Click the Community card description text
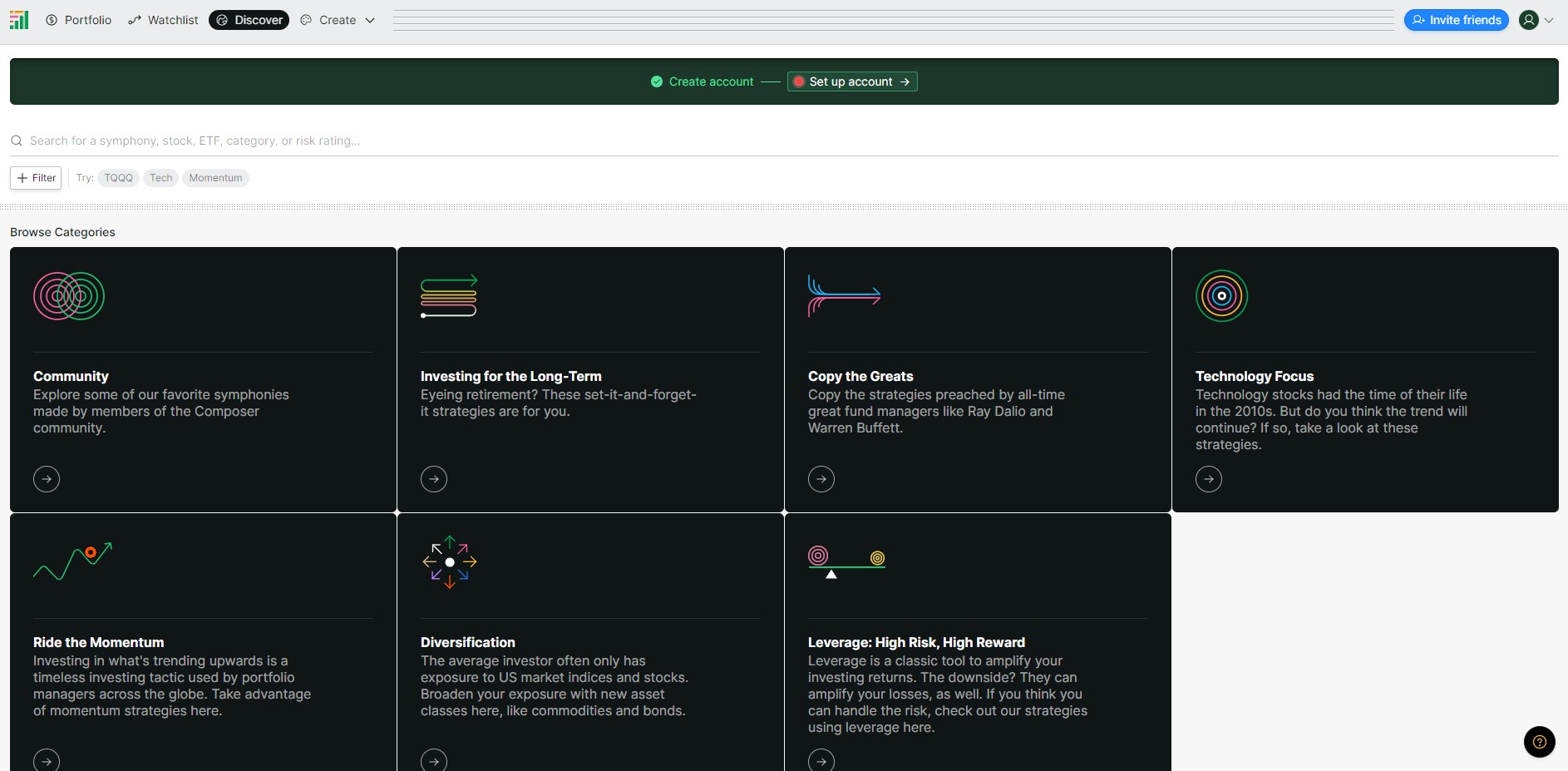 pyautogui.click(x=161, y=411)
